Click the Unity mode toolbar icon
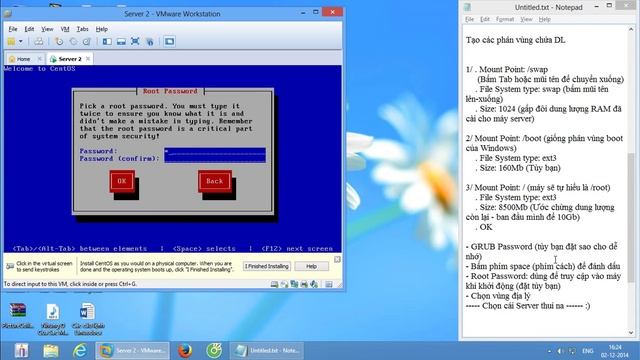 pyautogui.click(x=150, y=41)
